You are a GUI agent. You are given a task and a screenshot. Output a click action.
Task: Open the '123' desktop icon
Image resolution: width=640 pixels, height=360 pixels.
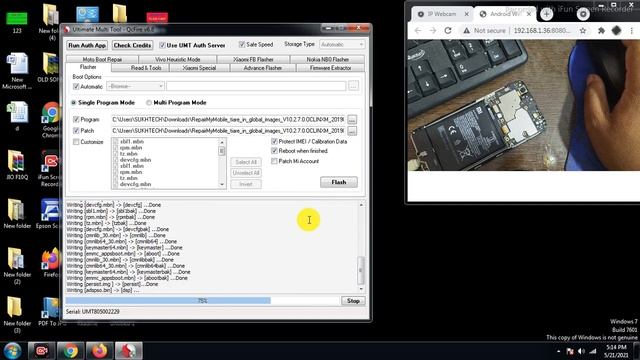pos(17,21)
